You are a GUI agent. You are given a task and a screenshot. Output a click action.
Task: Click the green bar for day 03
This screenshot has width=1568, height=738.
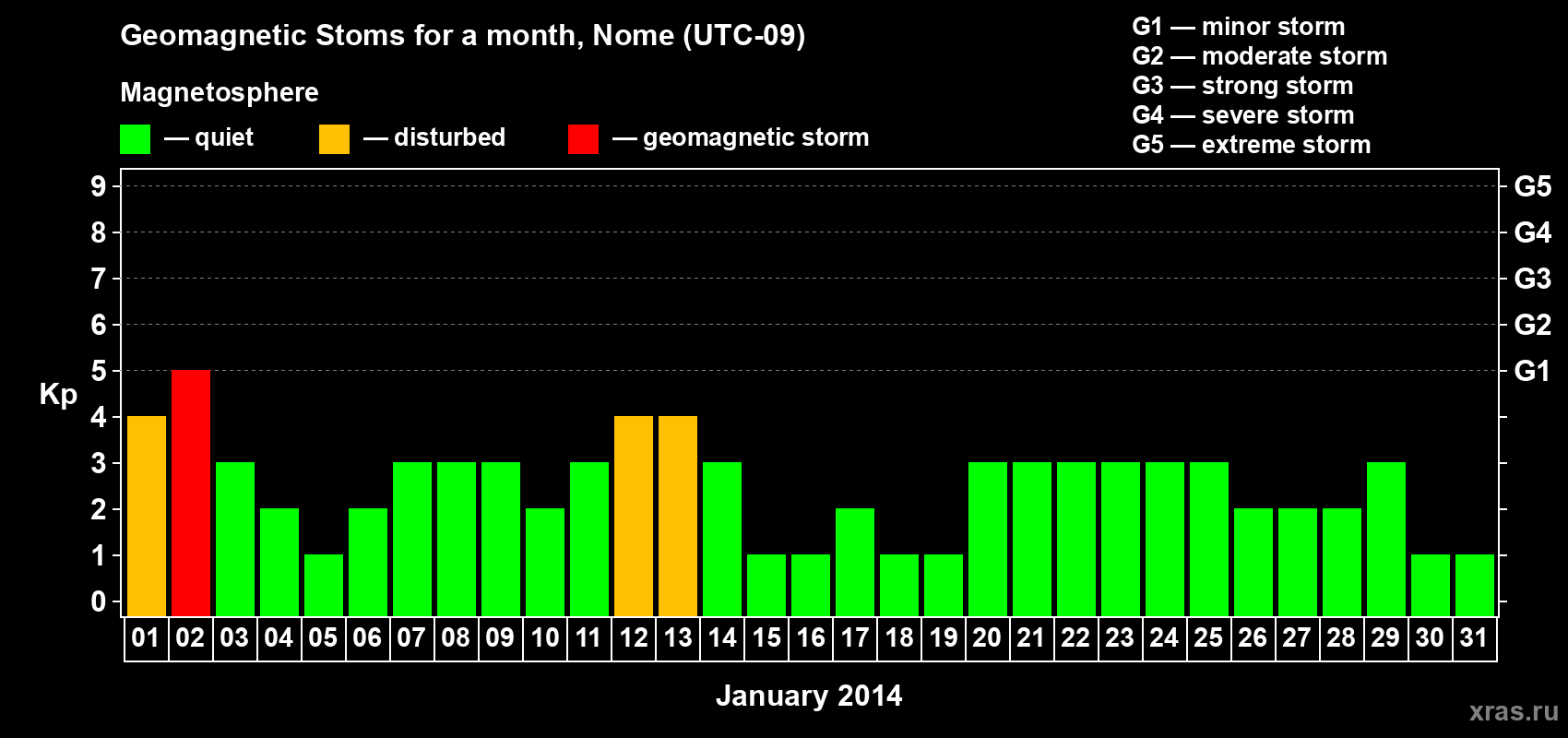pos(235,540)
